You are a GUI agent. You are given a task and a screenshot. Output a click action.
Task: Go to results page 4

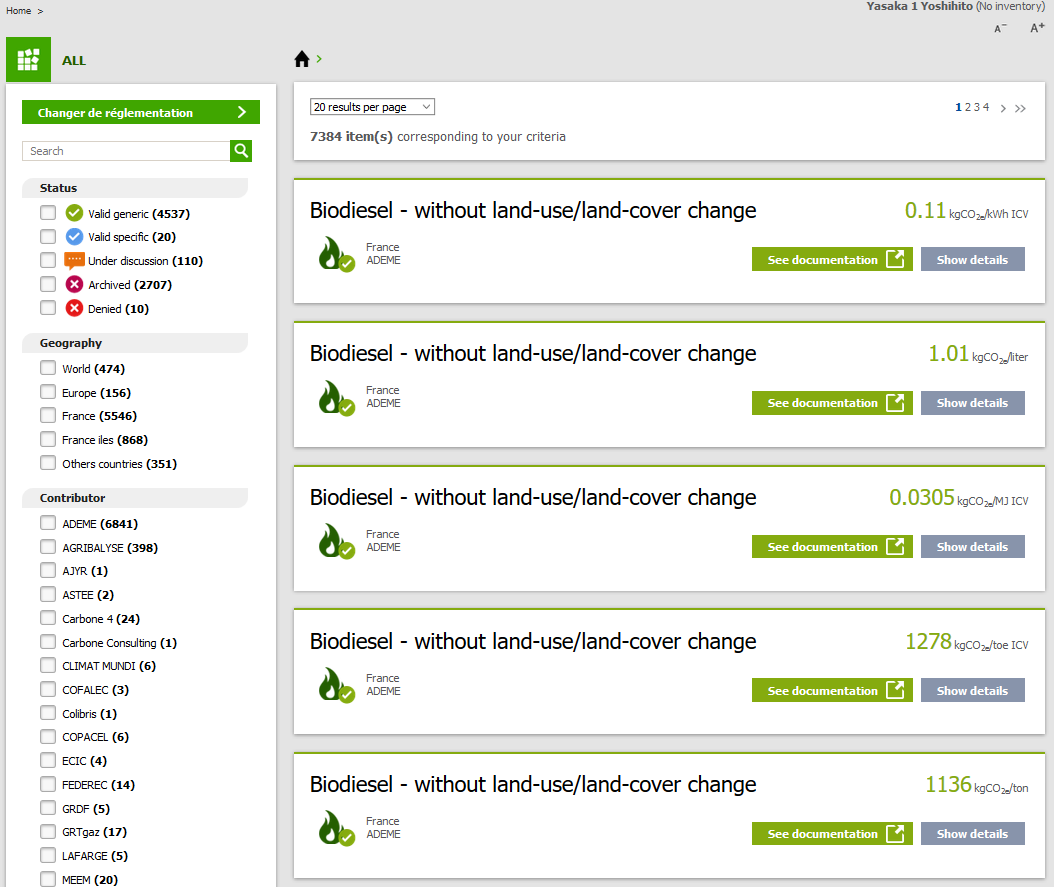pyautogui.click(x=986, y=107)
